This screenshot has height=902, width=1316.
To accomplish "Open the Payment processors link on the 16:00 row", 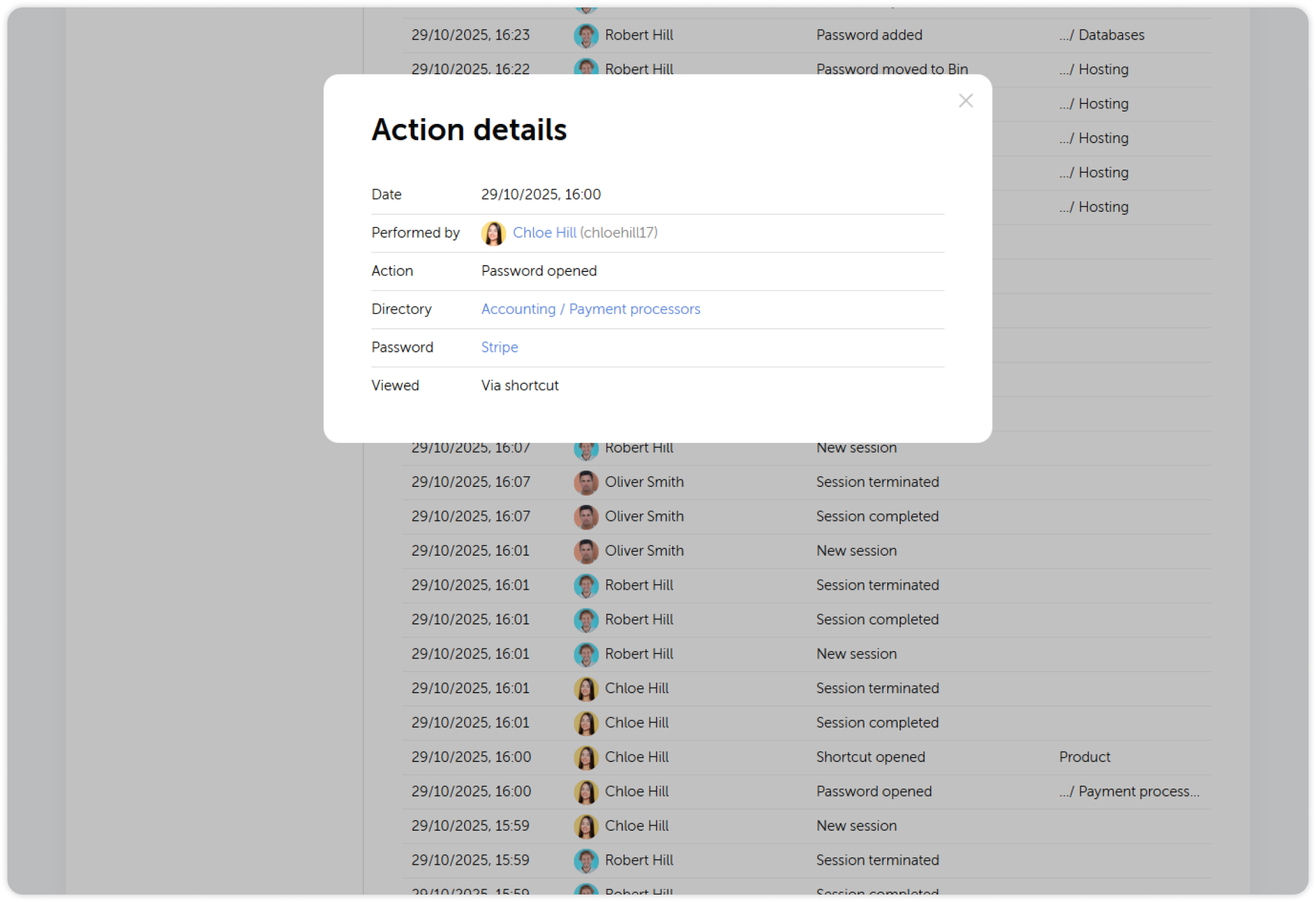I will point(1130,791).
